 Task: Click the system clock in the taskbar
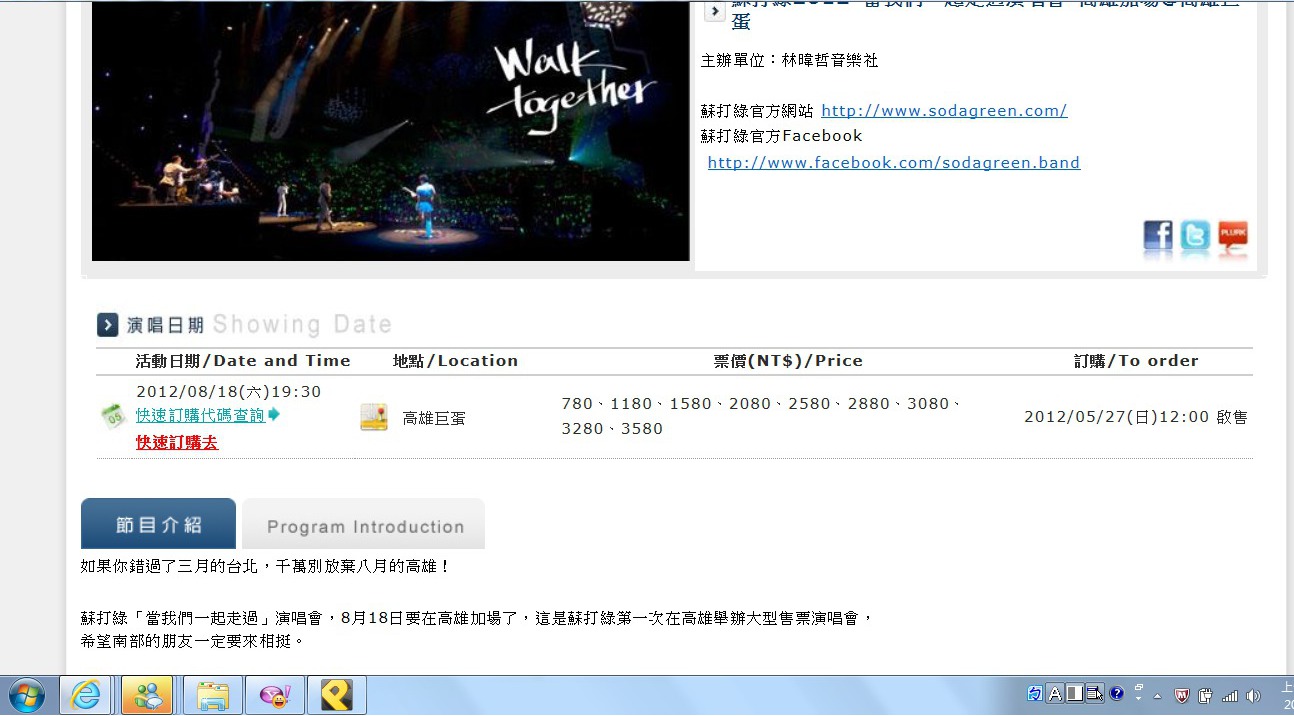tap(1286, 695)
